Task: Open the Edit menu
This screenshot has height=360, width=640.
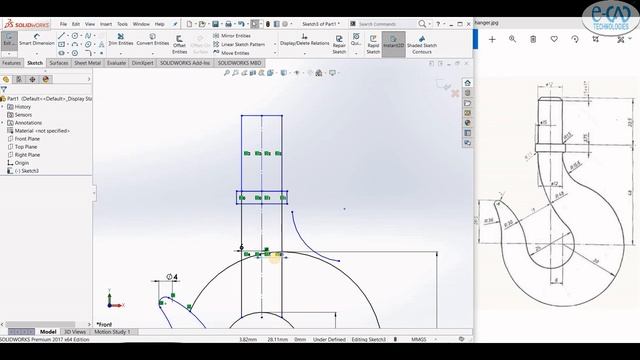Action: [x=76, y=24]
